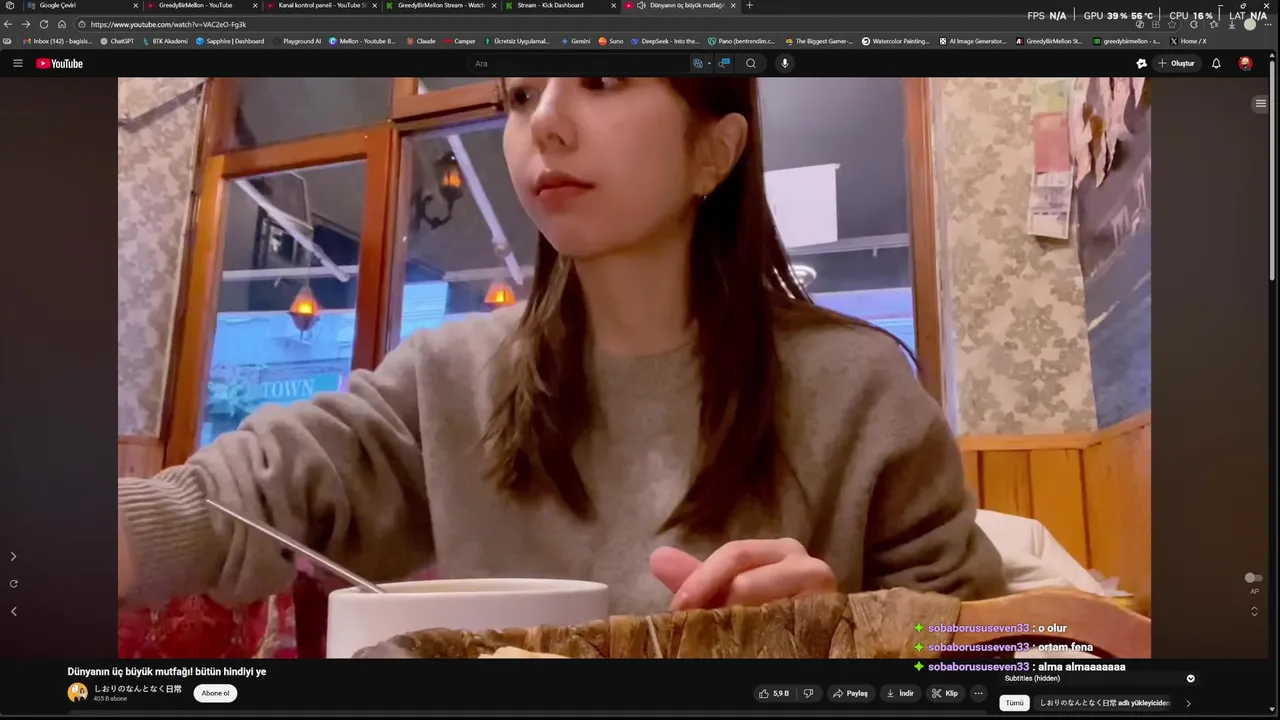Open the BTK Akademi bookmark
The width and height of the screenshot is (1280, 720).
165,41
